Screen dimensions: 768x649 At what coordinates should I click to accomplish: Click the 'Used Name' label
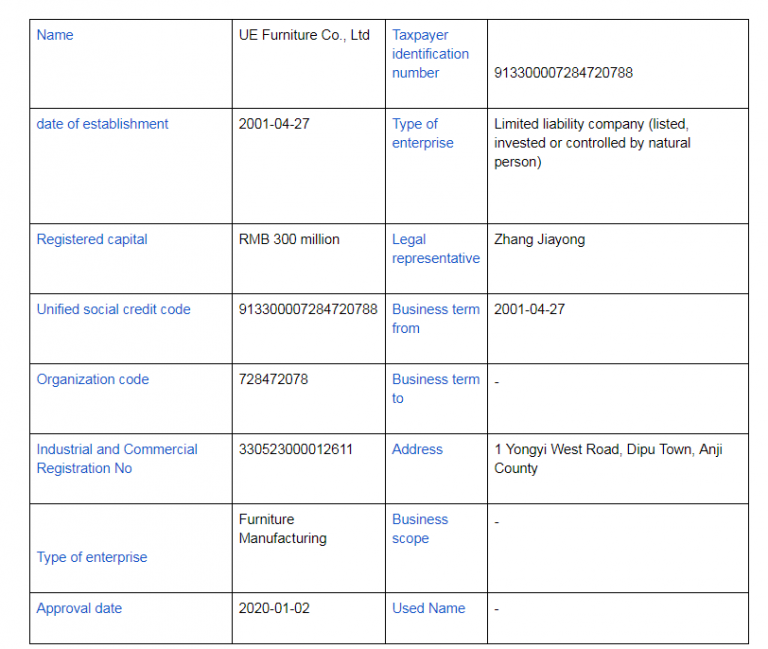tap(429, 608)
